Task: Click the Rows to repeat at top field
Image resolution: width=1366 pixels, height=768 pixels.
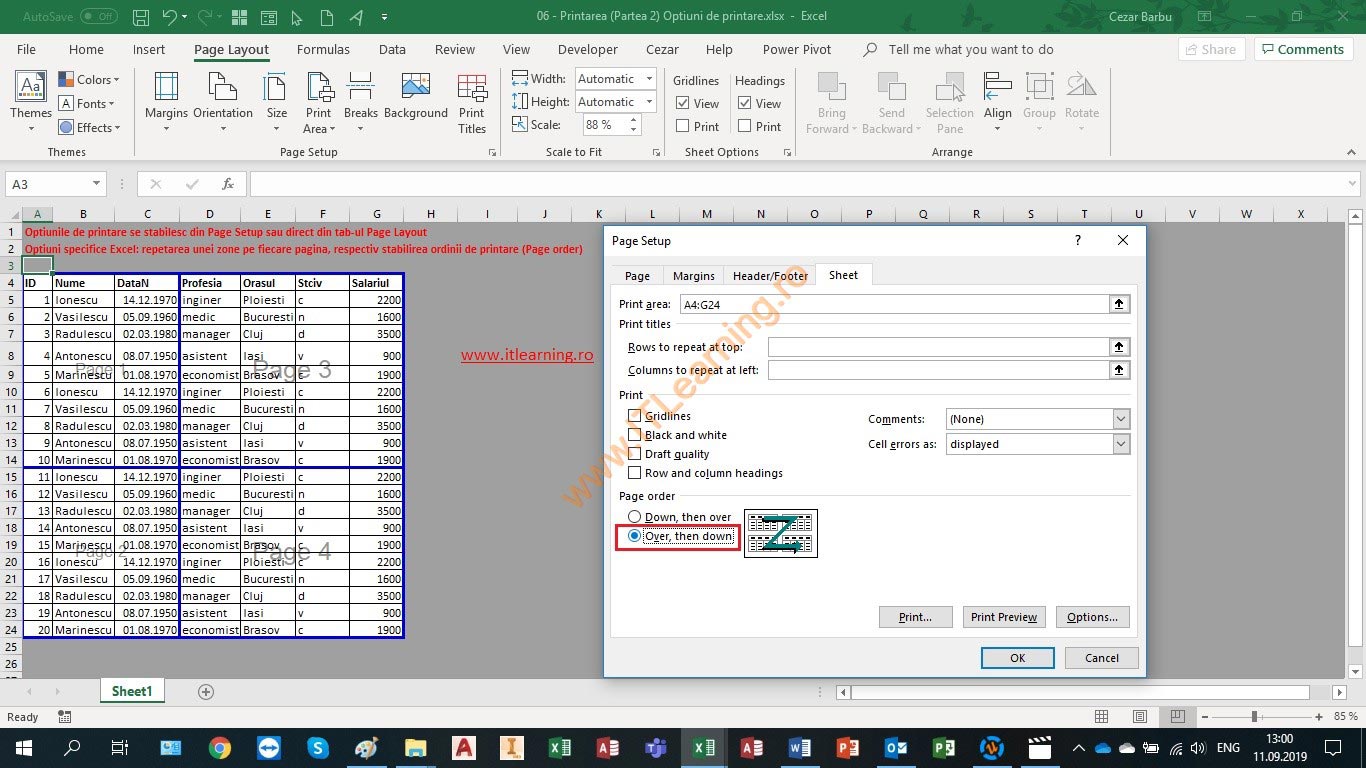Action: (x=939, y=347)
